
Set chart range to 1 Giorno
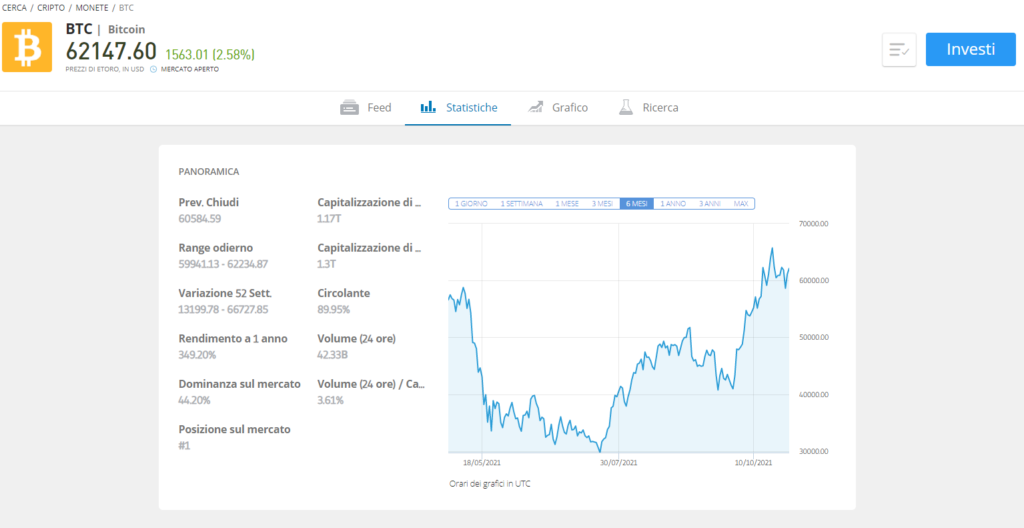point(471,204)
